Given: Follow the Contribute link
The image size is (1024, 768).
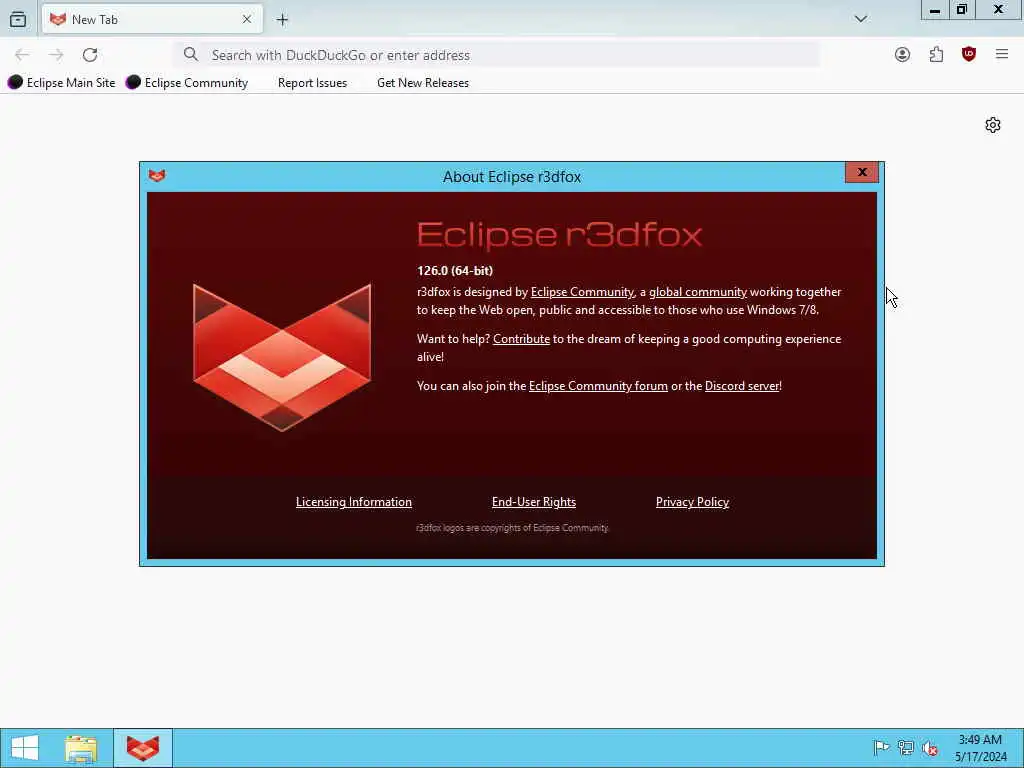Looking at the screenshot, I should pyautogui.click(x=521, y=339).
